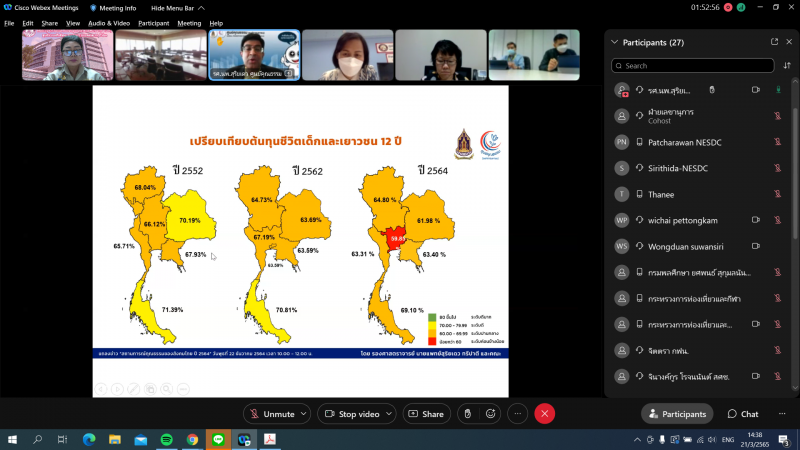The height and width of the screenshot is (450, 800).
Task: Open audio options arrow next to Unmute
Action: (x=304, y=414)
